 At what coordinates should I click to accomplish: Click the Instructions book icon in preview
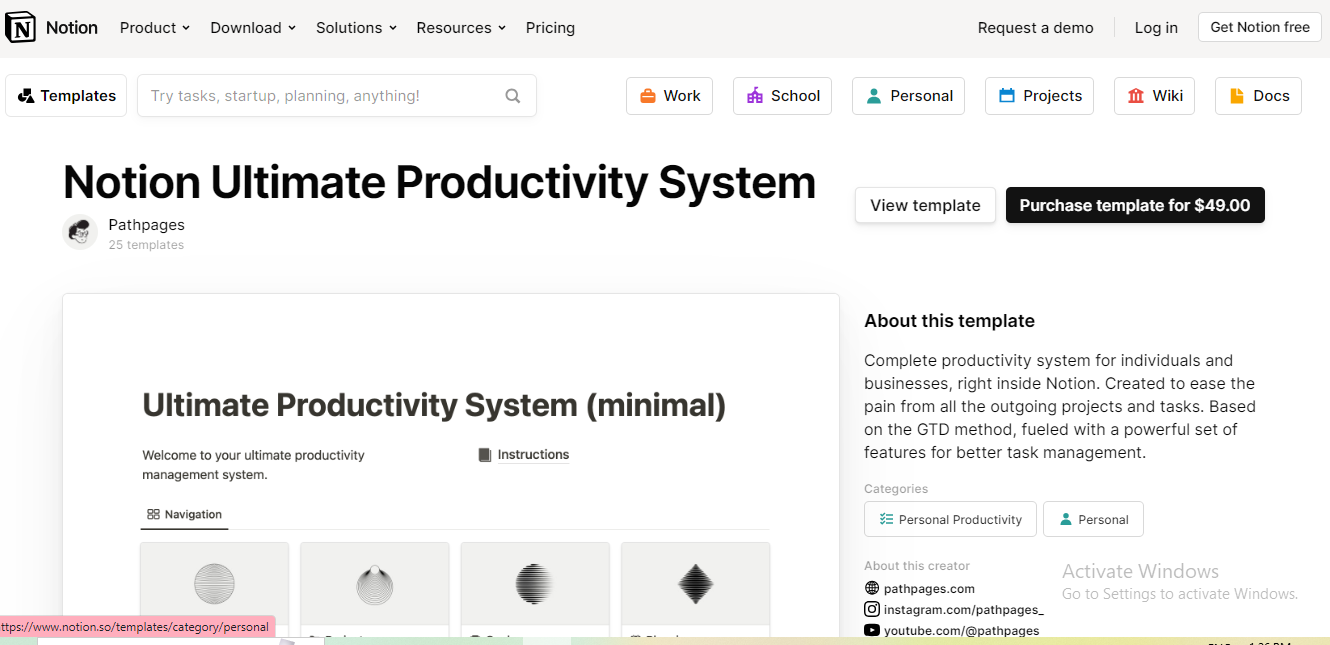coord(485,455)
